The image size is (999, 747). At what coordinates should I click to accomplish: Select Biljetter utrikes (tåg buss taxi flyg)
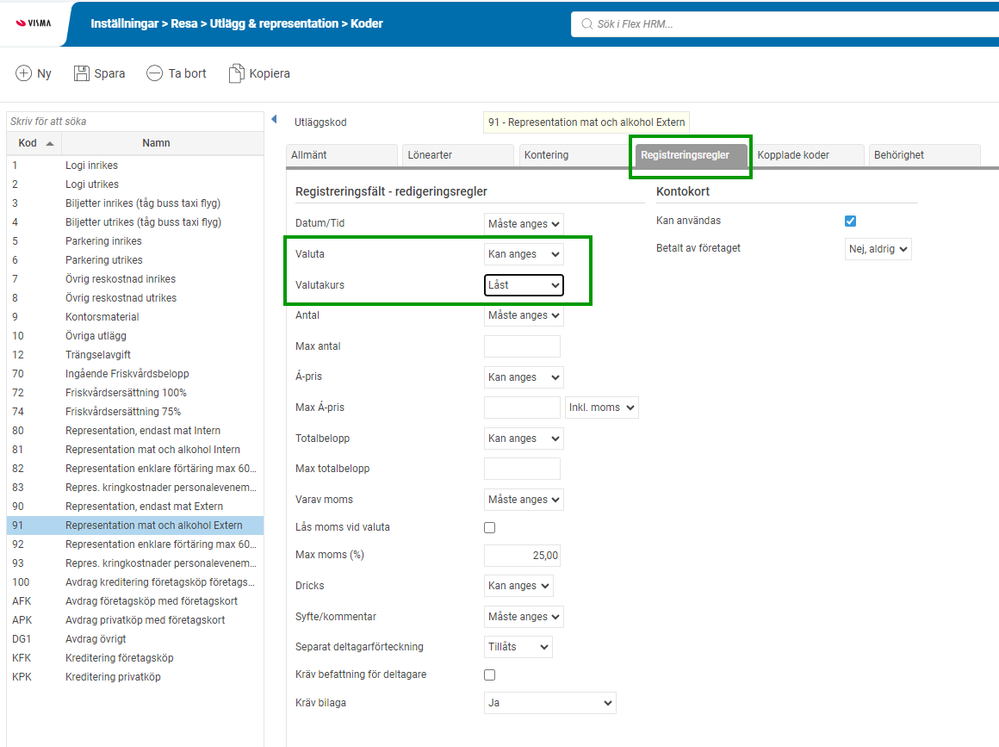click(135, 222)
